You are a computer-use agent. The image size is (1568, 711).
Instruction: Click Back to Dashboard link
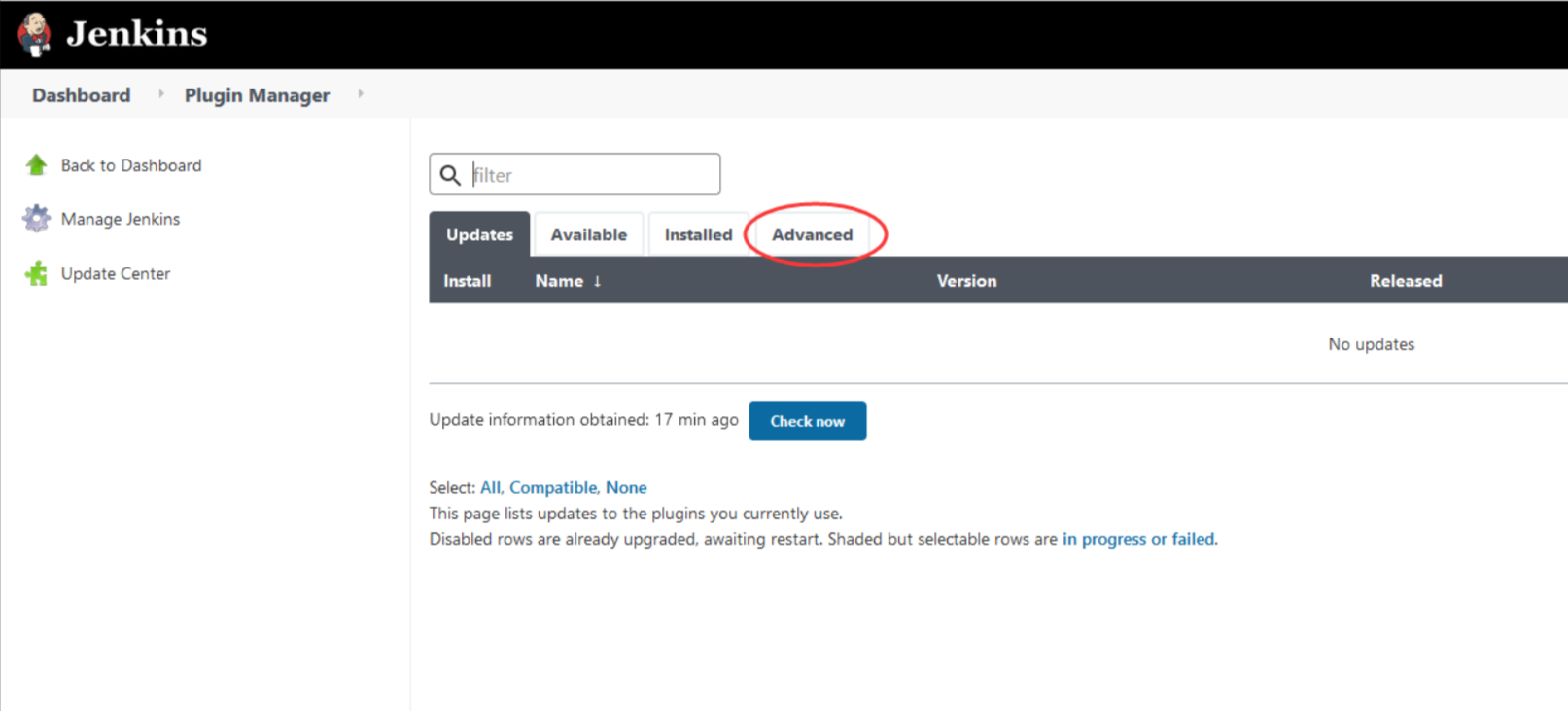pos(131,165)
